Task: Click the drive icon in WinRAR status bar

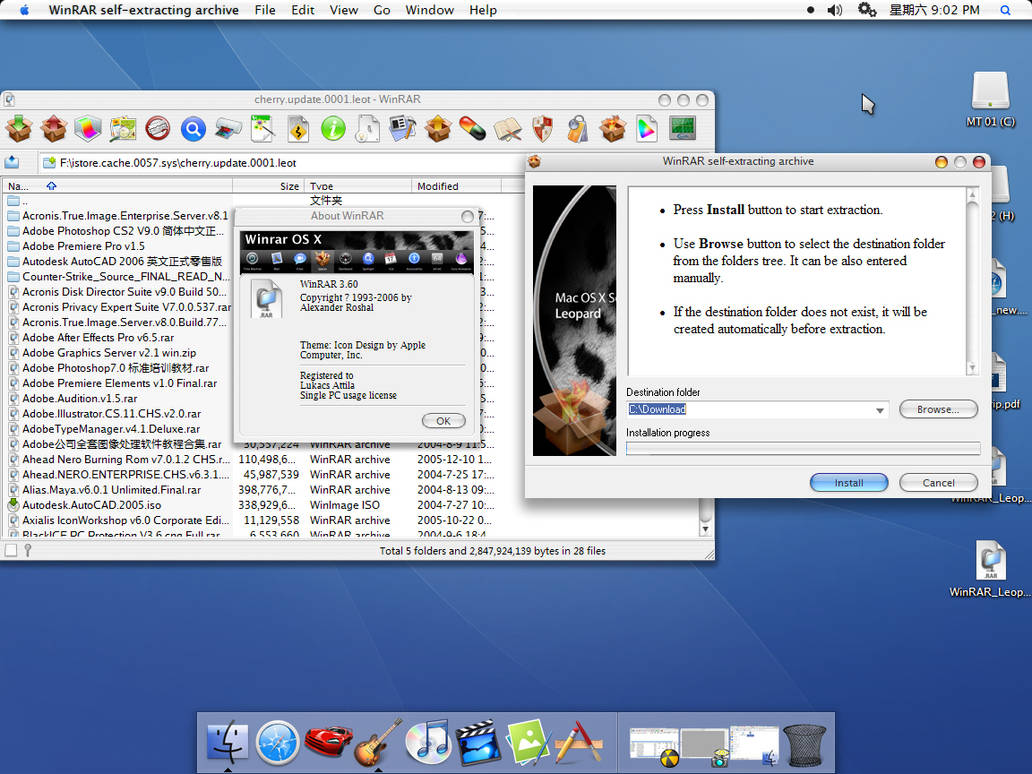Action: (x=11, y=551)
